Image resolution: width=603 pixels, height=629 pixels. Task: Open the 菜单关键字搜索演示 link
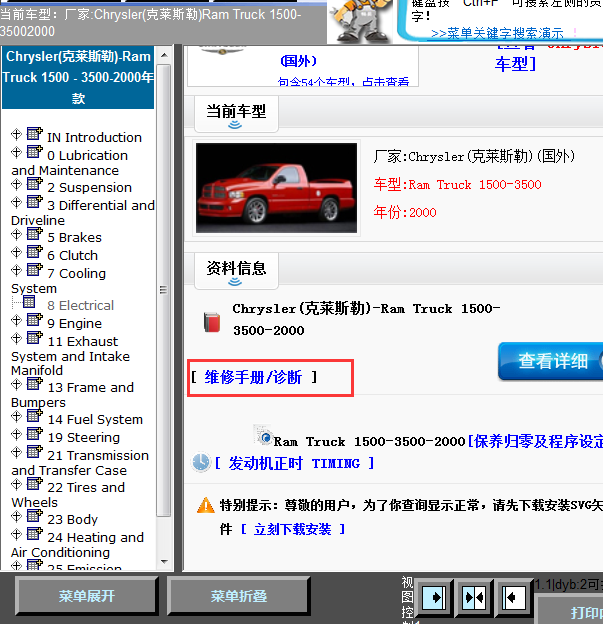click(497, 33)
